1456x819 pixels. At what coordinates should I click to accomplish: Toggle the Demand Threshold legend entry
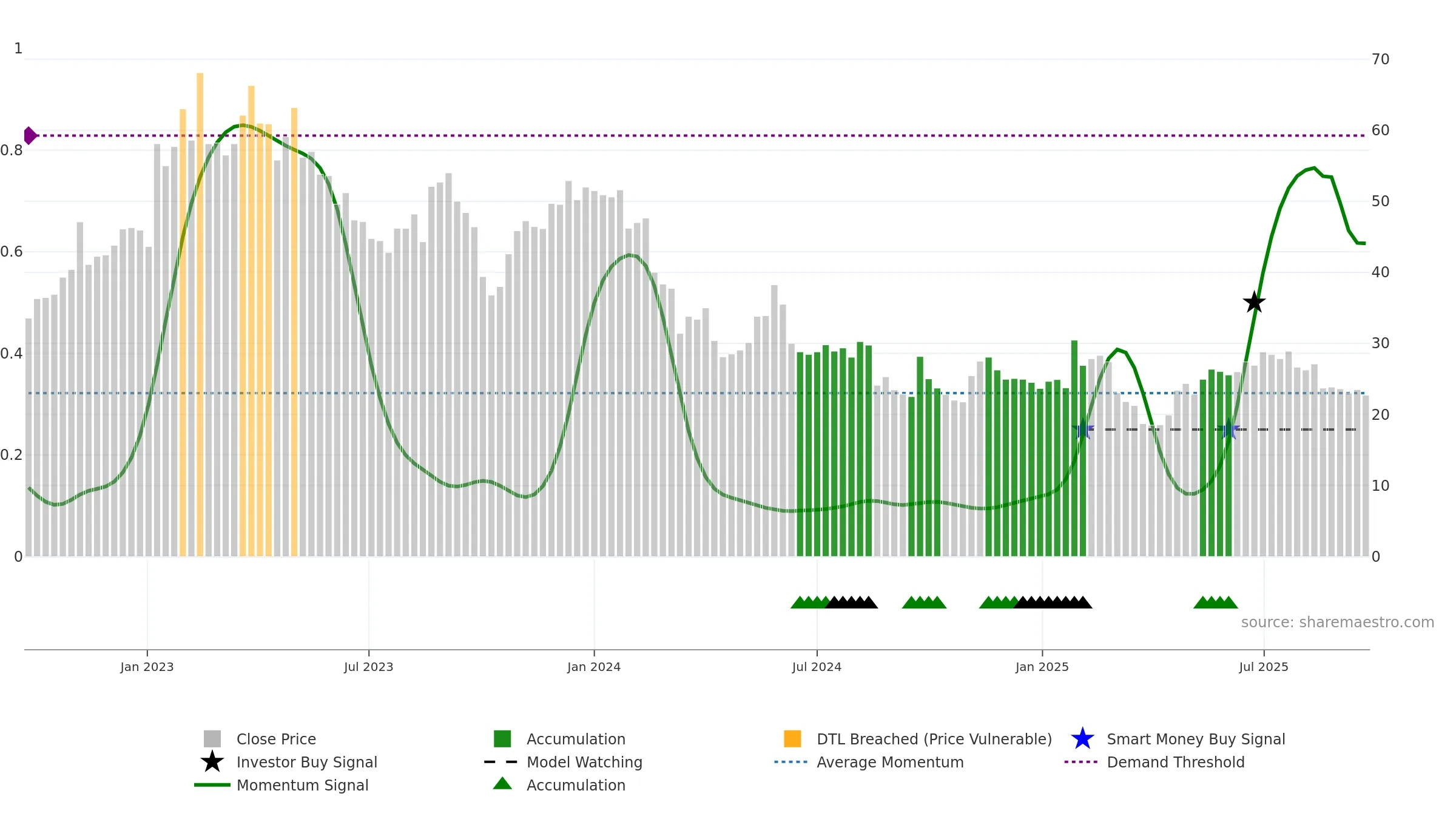1154,762
